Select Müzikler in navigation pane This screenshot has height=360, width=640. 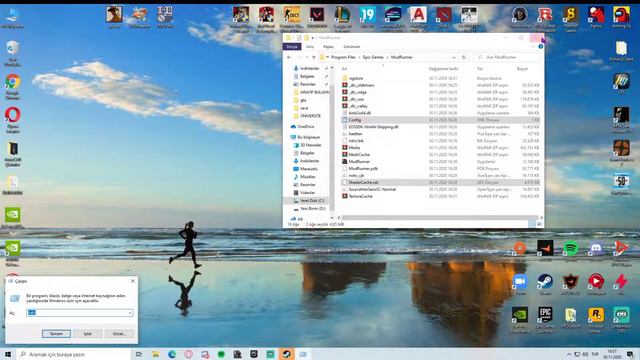(307, 177)
